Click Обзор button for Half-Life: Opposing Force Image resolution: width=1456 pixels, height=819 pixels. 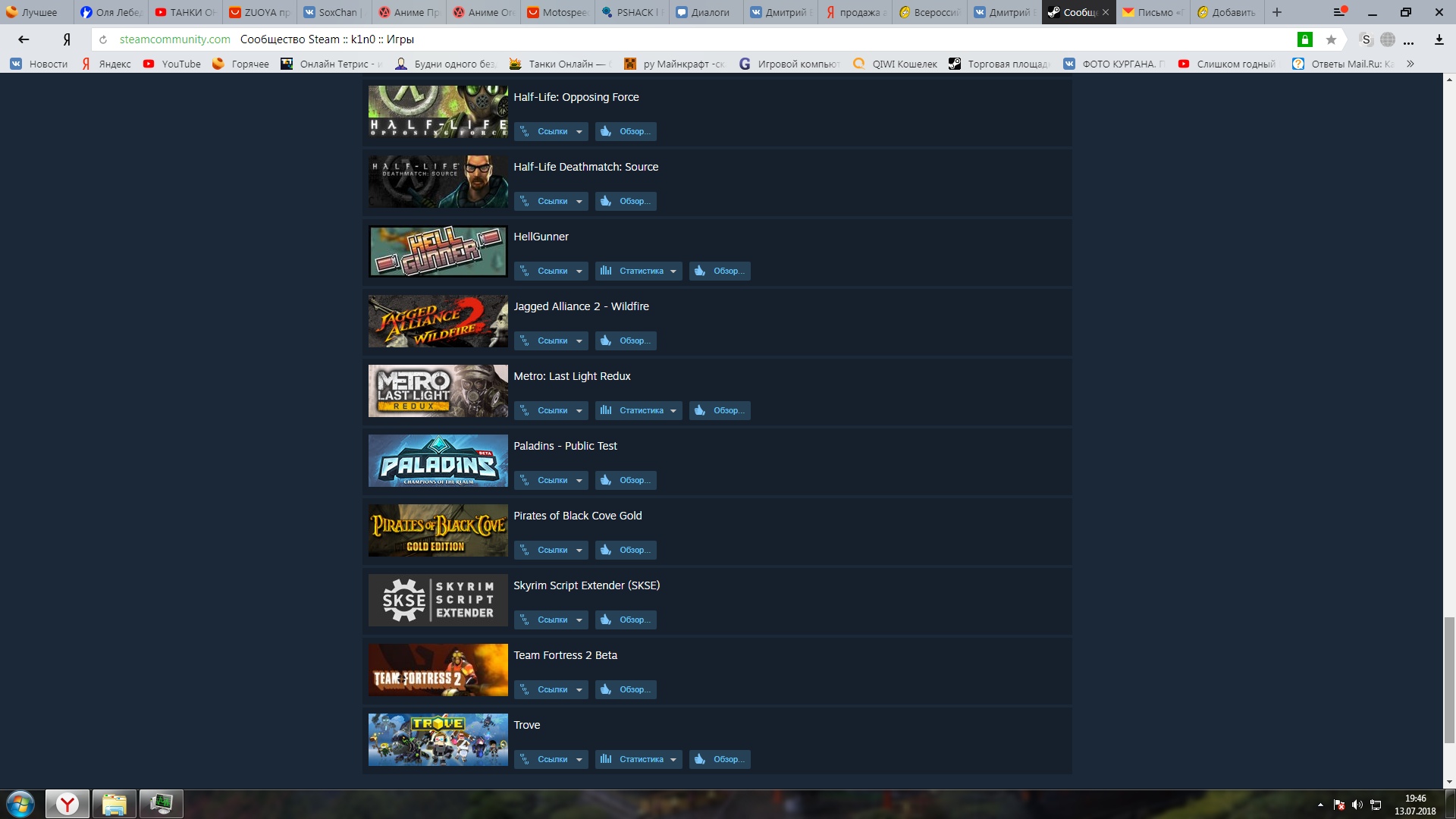(626, 131)
